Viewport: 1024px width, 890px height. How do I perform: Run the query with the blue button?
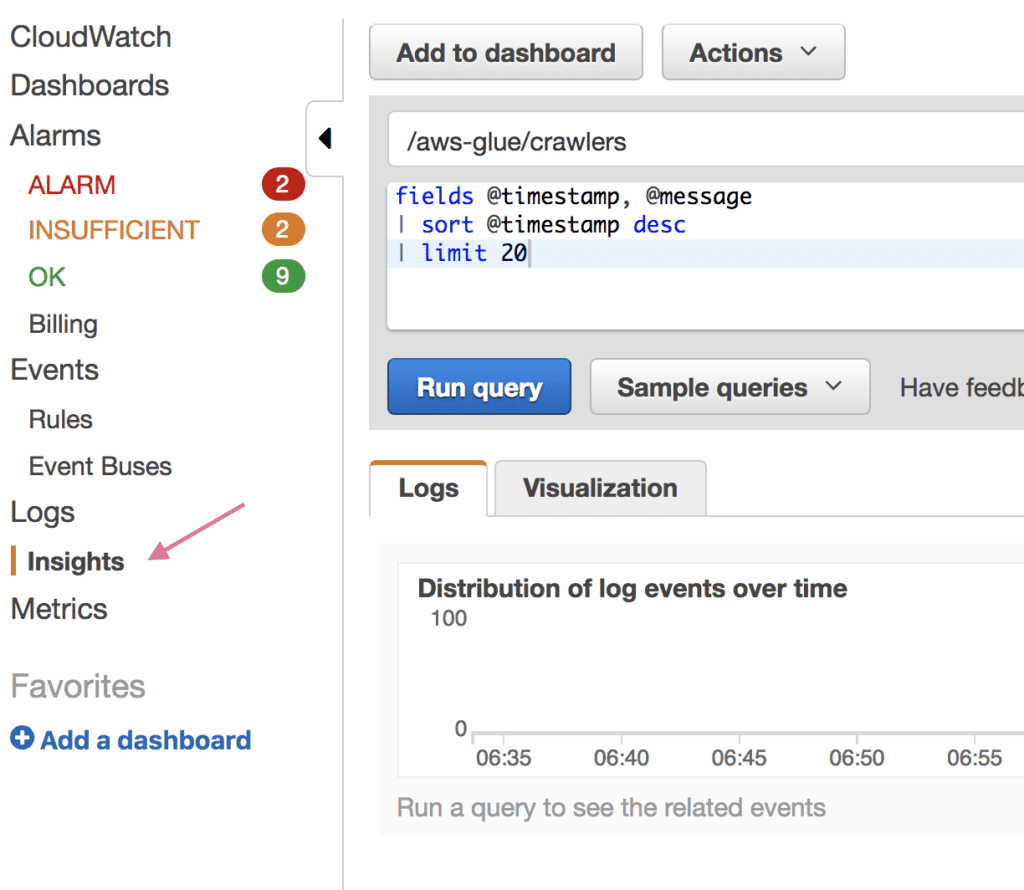[x=479, y=387]
